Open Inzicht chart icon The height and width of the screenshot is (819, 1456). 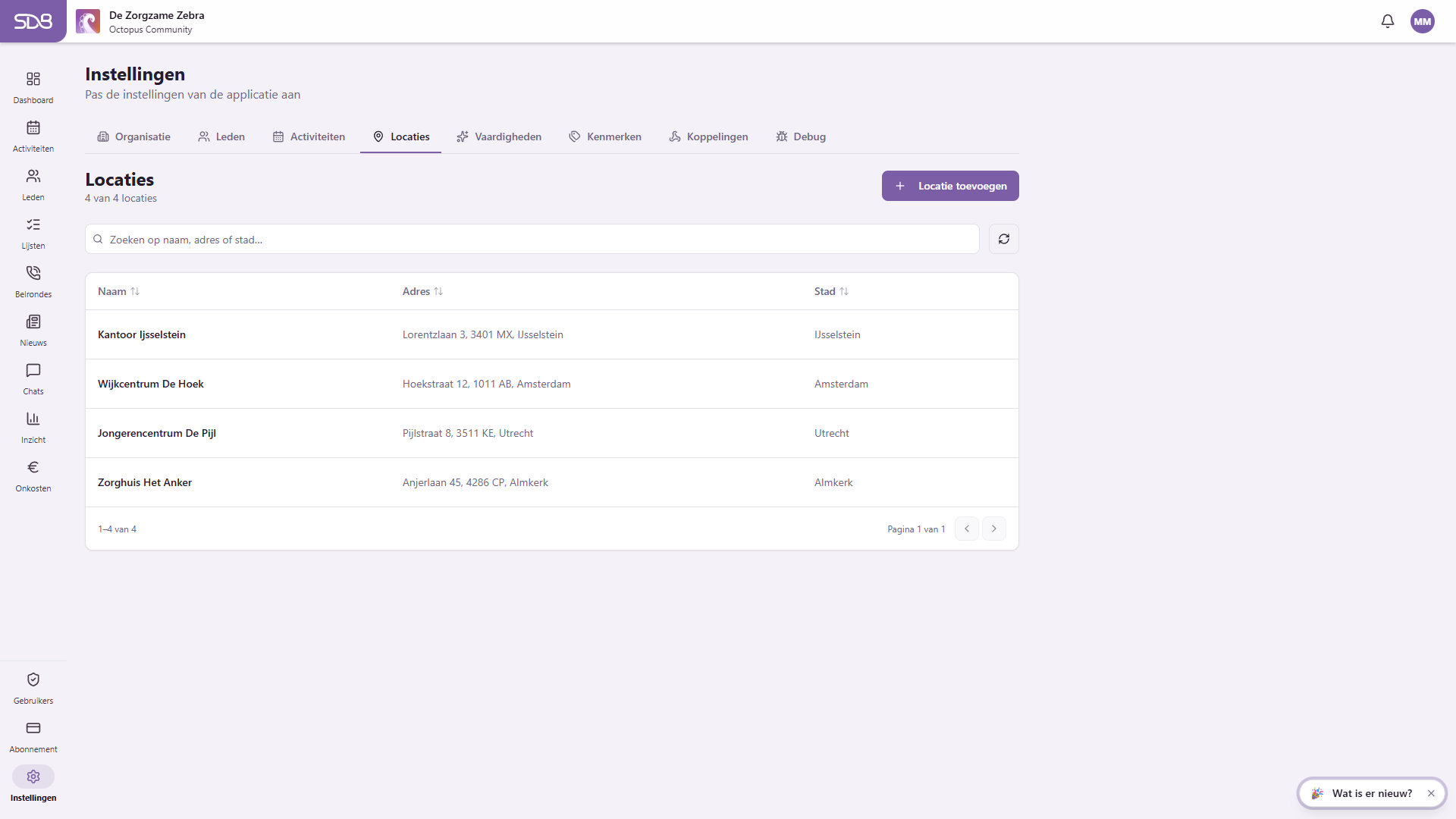click(x=33, y=419)
